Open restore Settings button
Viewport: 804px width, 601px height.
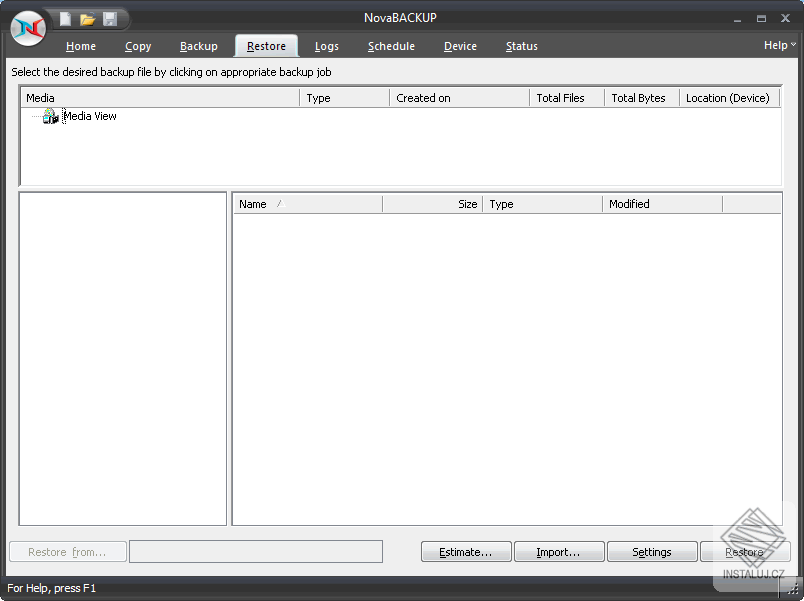pos(652,552)
